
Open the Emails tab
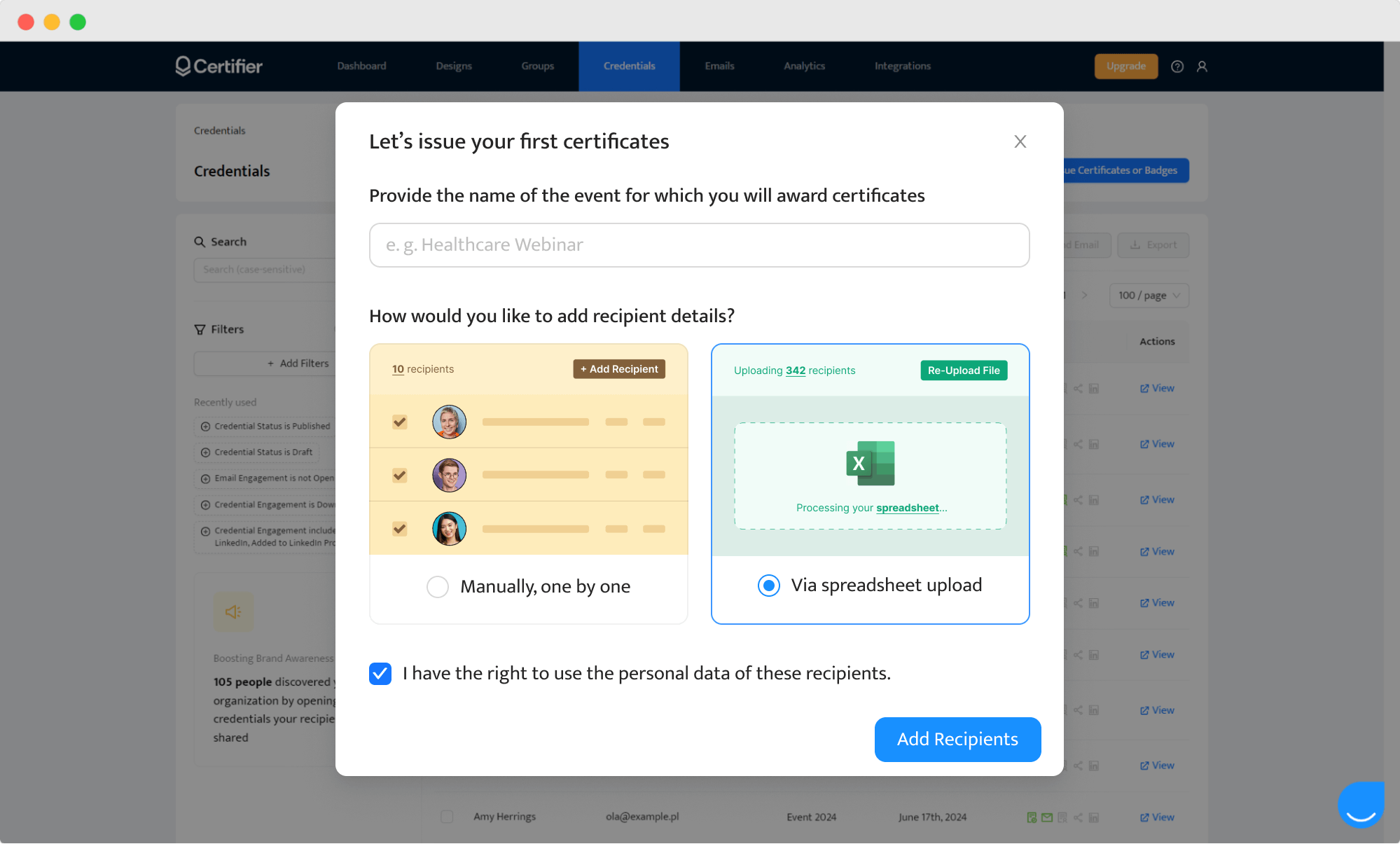719,66
